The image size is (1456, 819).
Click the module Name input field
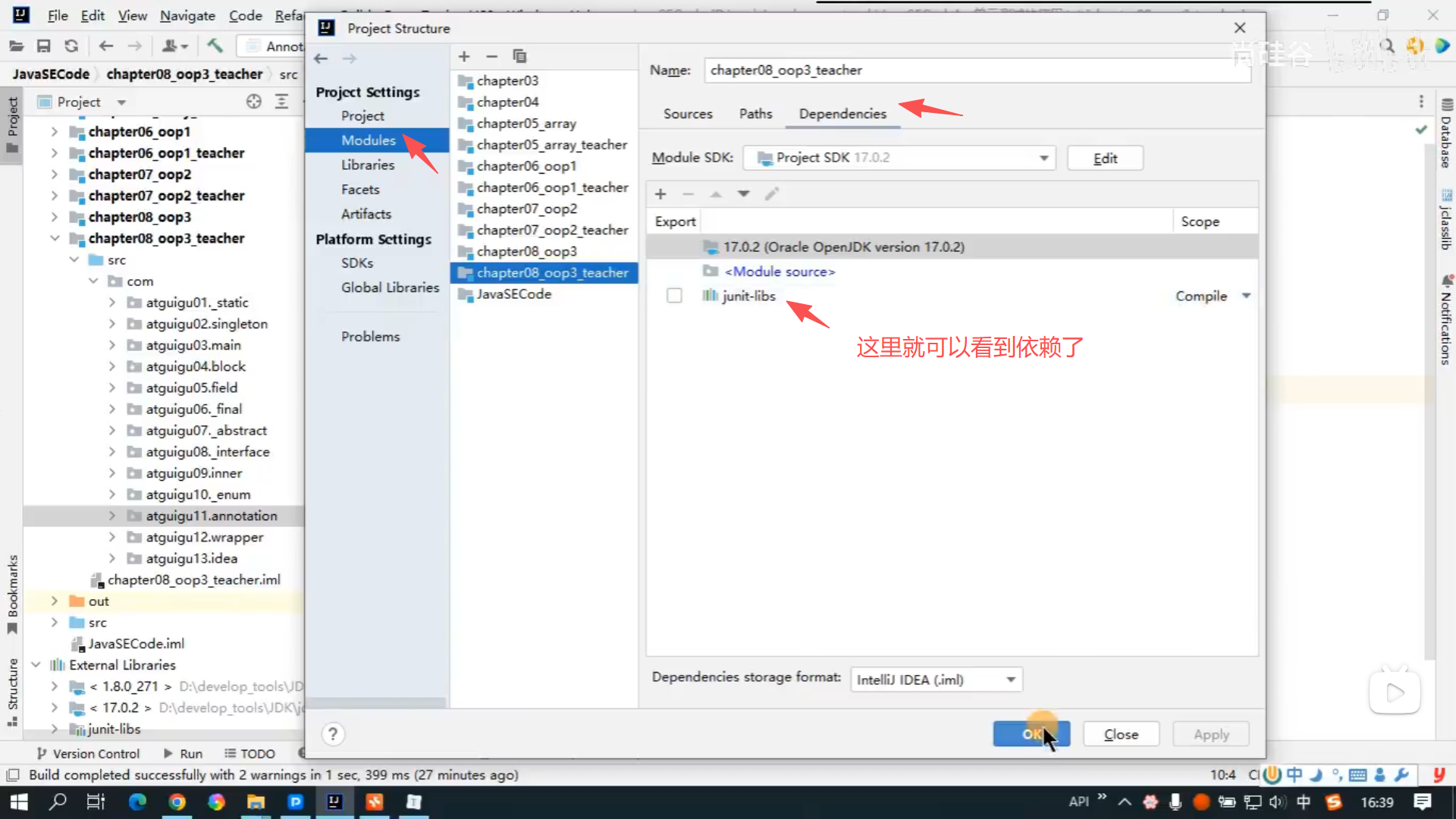977,70
